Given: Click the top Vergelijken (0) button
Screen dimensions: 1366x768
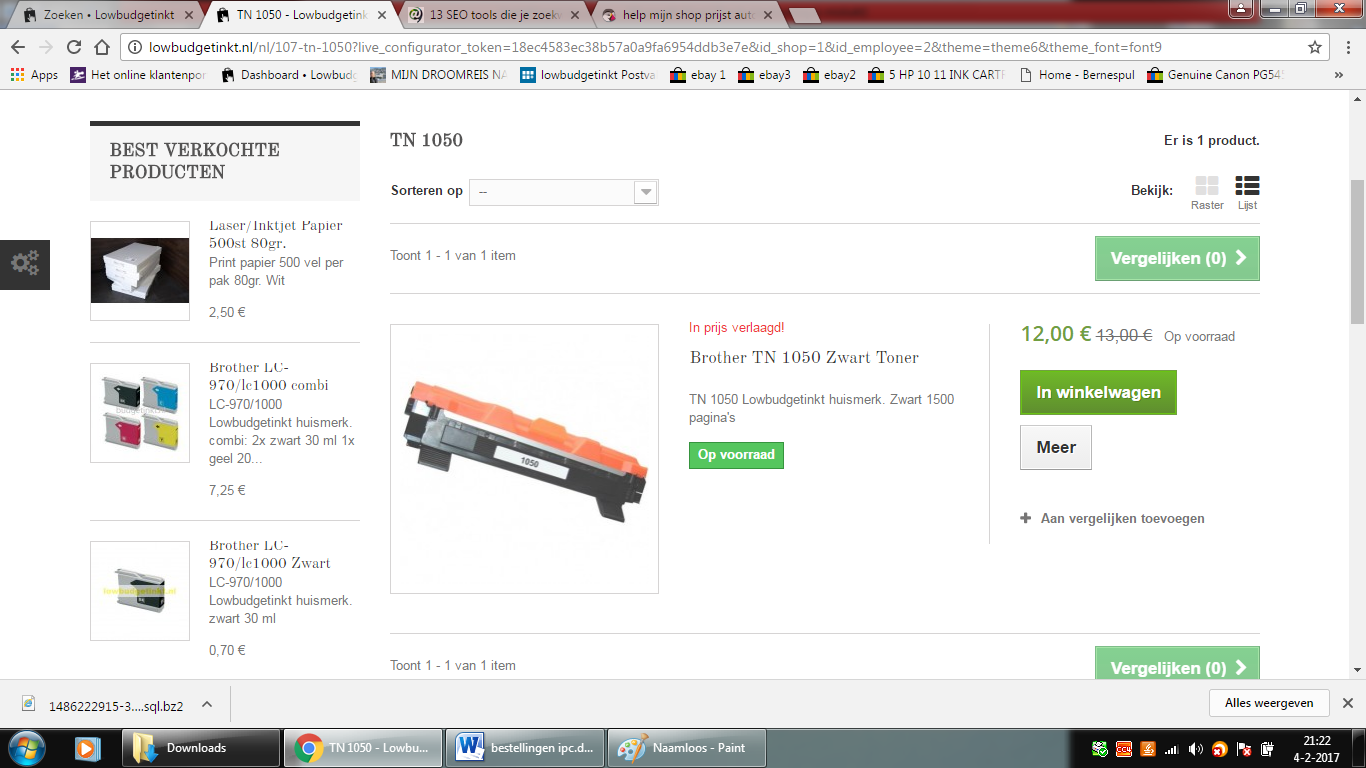Looking at the screenshot, I should pyautogui.click(x=1177, y=258).
